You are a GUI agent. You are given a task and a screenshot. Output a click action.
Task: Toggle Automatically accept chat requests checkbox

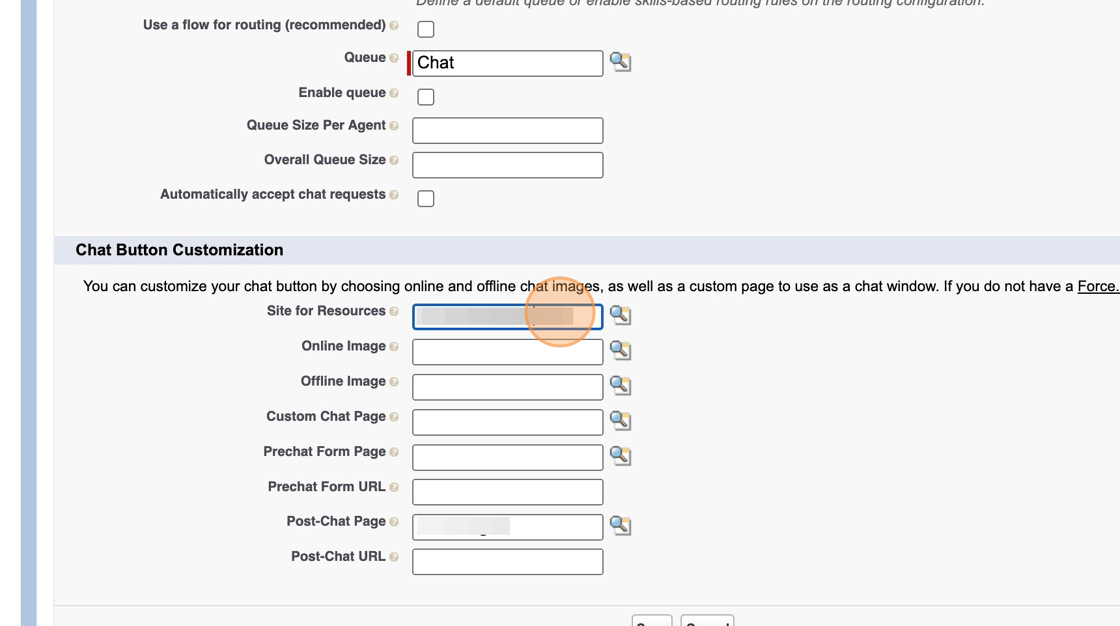(426, 199)
